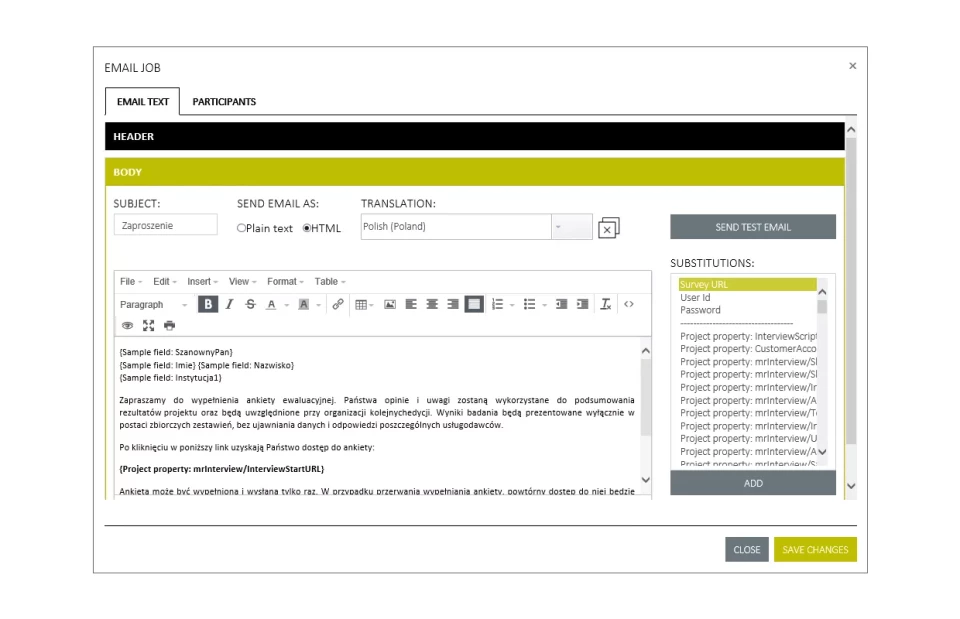Toggle bold formatting in editor toolbar
Screen dimensions: 960x619
pos(208,304)
